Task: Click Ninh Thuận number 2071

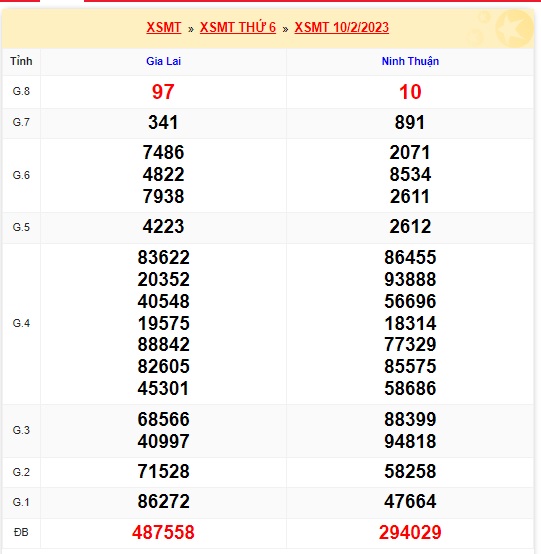Action: [x=410, y=152]
